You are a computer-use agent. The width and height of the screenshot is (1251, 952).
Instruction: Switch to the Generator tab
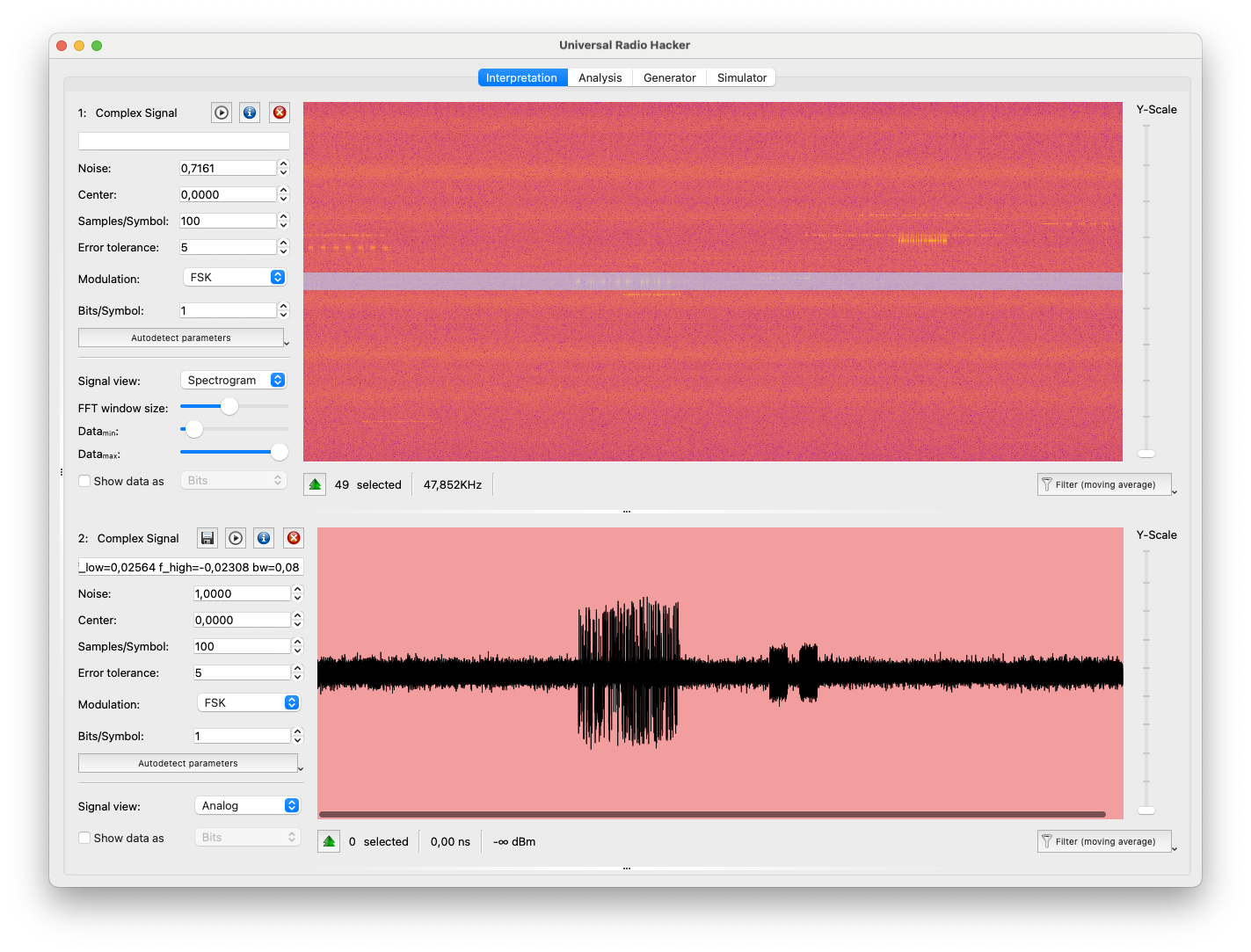669,77
